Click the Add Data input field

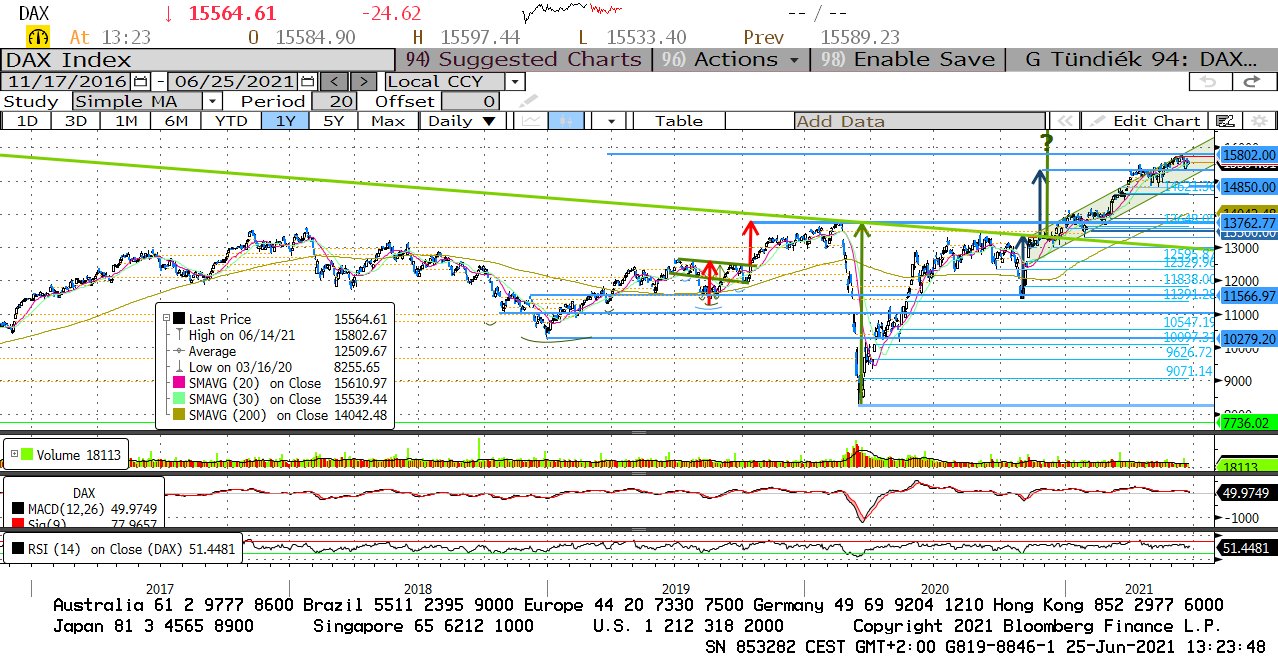coord(920,121)
